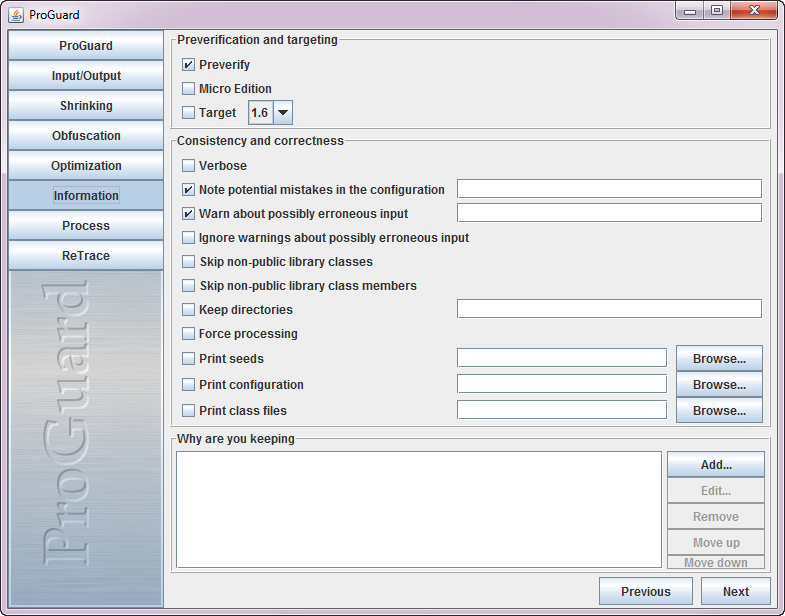Image resolution: width=785 pixels, height=616 pixels.
Task: Click the Previous button
Action: [x=646, y=591]
